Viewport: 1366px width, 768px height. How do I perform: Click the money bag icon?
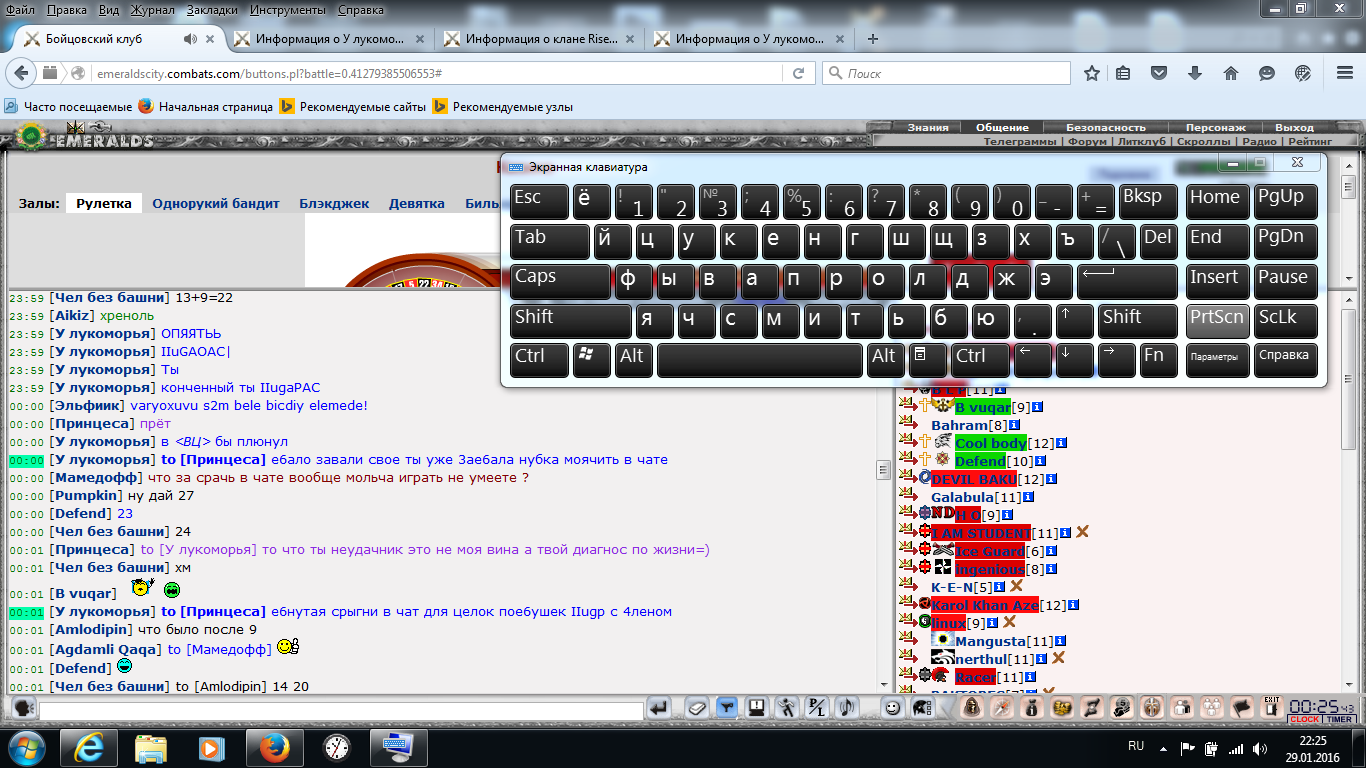(x=1032, y=708)
